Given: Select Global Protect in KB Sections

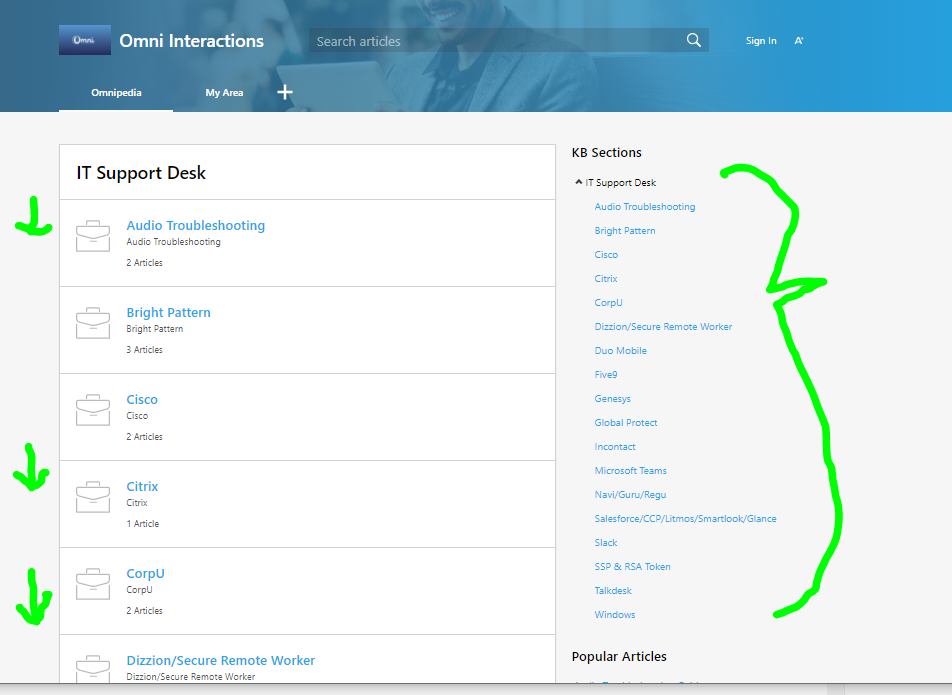Looking at the screenshot, I should coord(626,422).
